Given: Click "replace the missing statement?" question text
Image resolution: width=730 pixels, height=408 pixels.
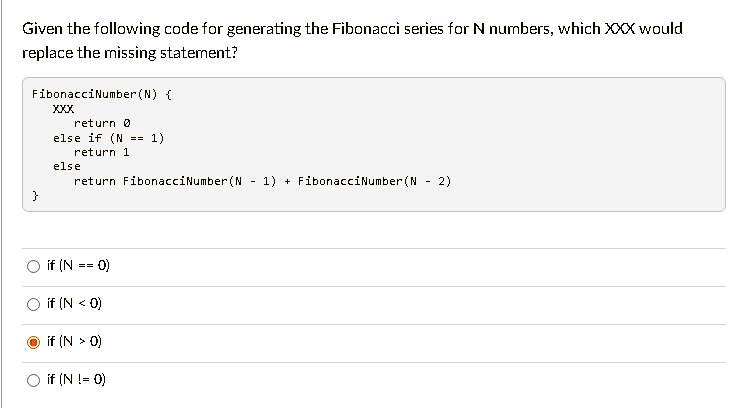Looking at the screenshot, I should 130,51.
